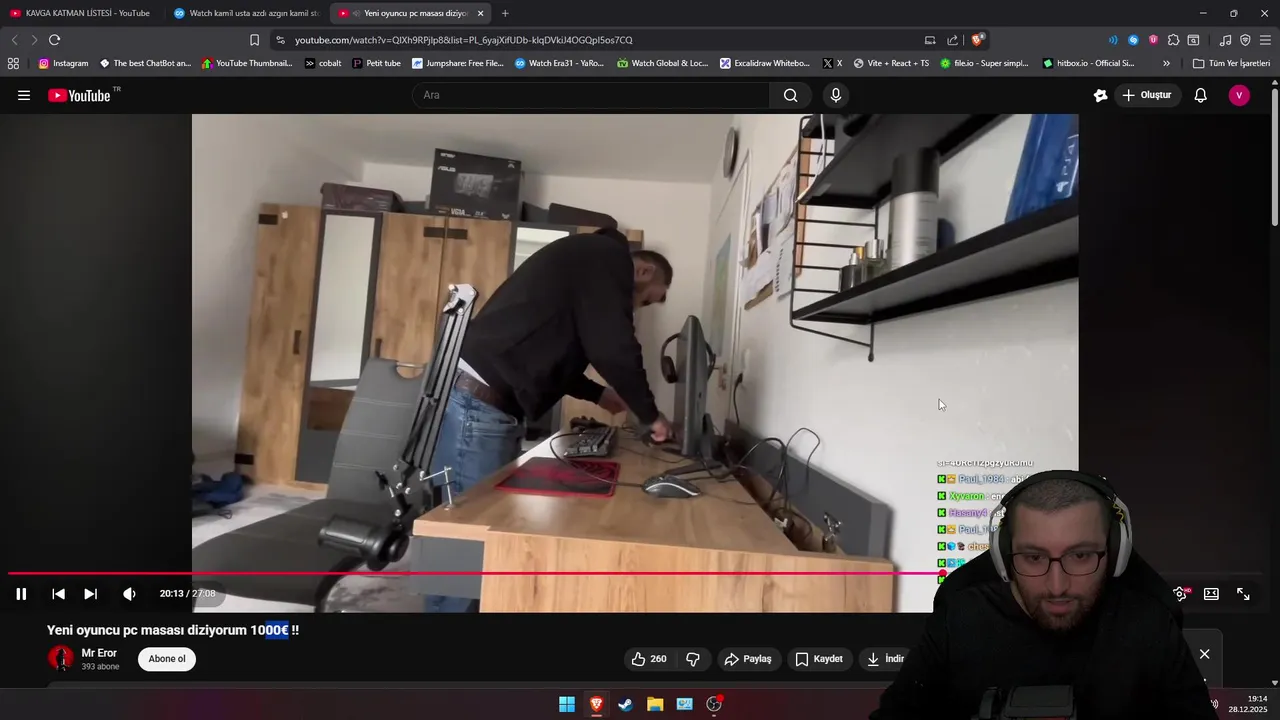1280x720 pixels.
Task: Bookmark this page from the address bar
Action: click(254, 40)
